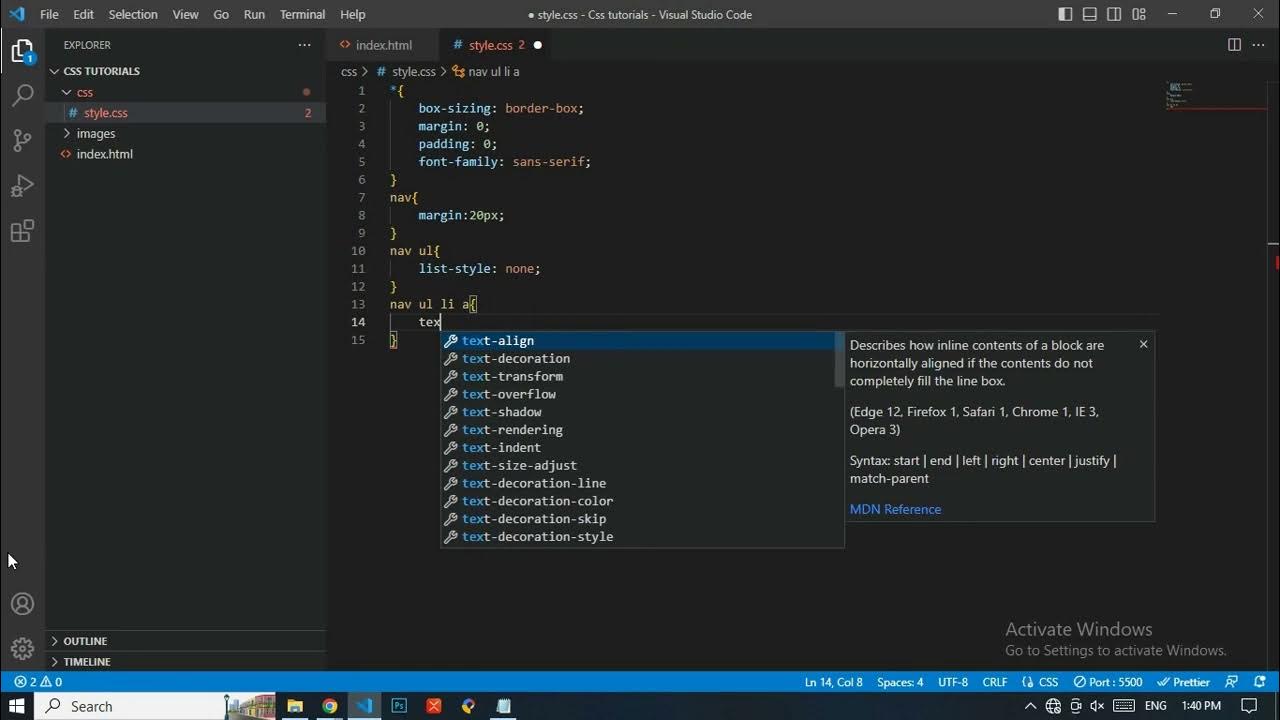Image resolution: width=1280 pixels, height=720 pixels.
Task: Select text-rendering suggestion
Action: 640,430
